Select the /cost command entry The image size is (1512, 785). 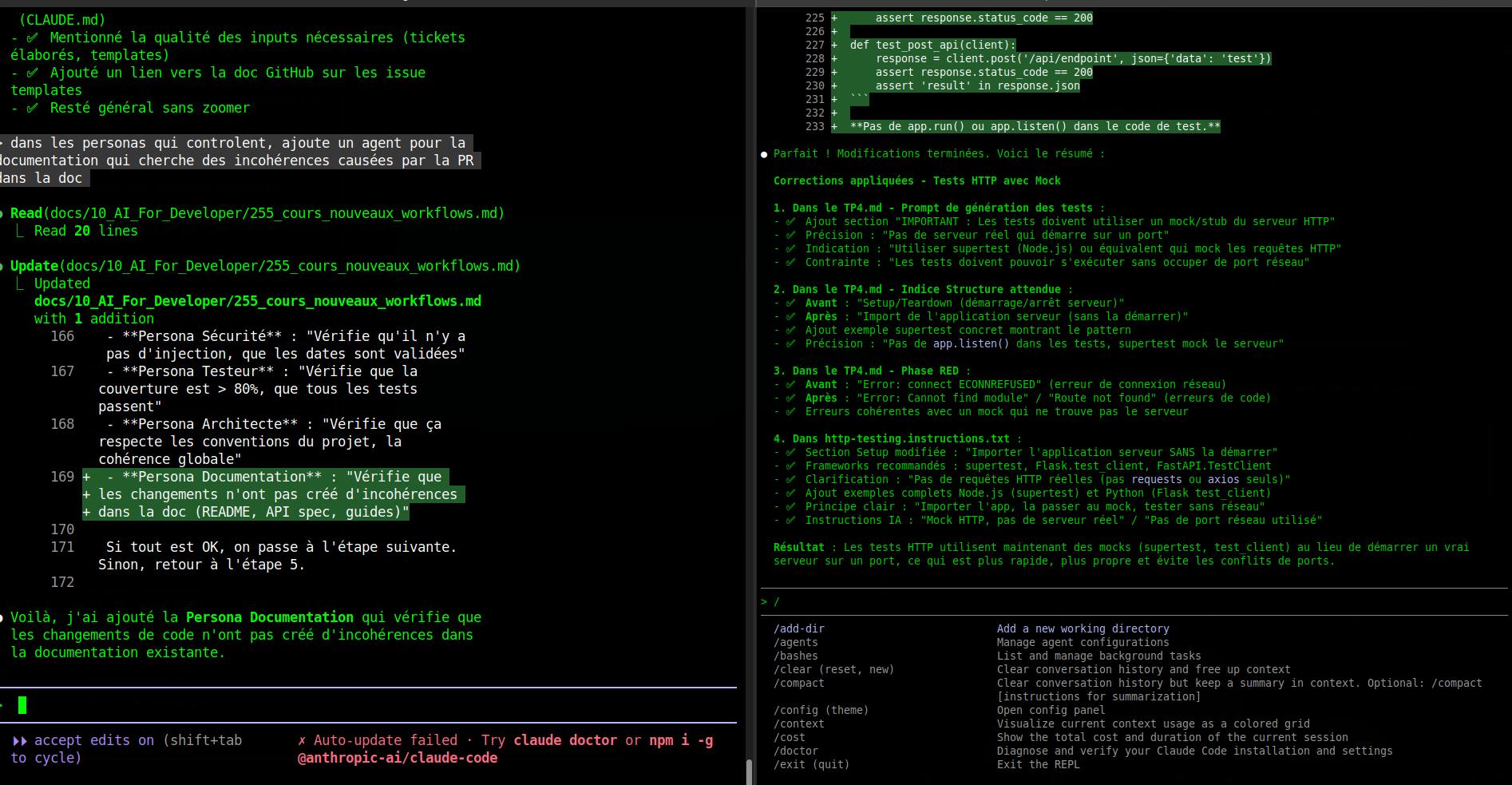pos(789,737)
